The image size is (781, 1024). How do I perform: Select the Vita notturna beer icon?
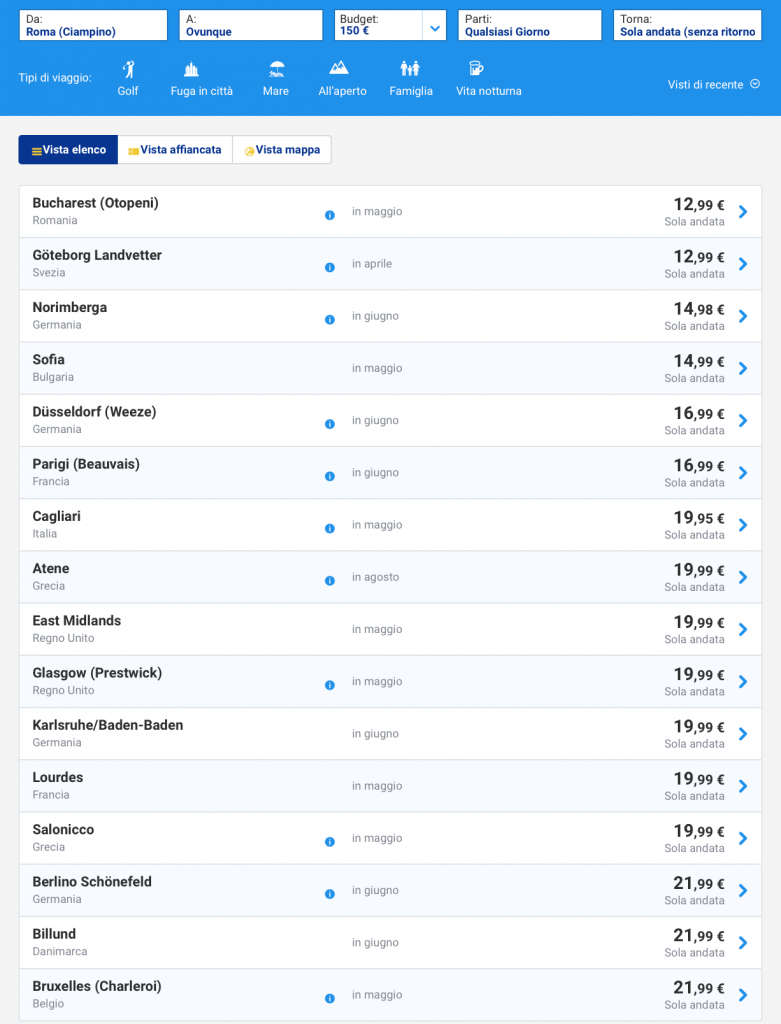[x=476, y=69]
